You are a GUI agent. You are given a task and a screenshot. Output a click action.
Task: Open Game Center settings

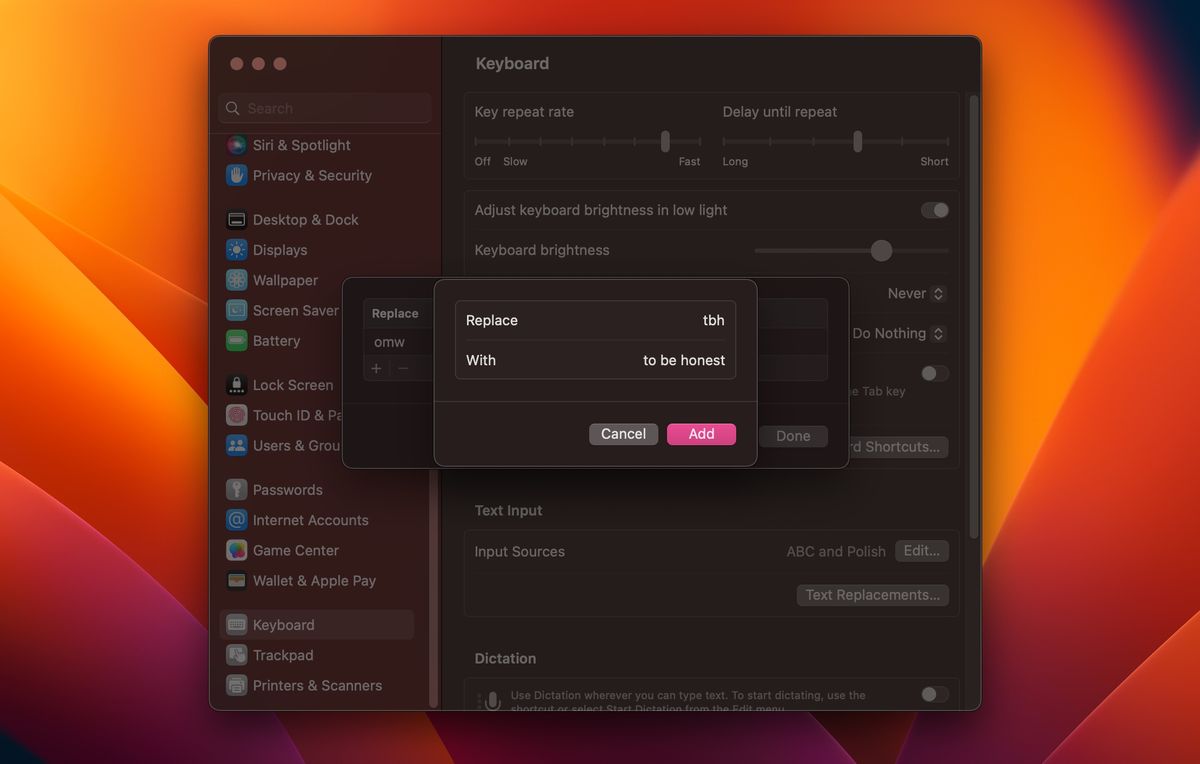coord(296,550)
